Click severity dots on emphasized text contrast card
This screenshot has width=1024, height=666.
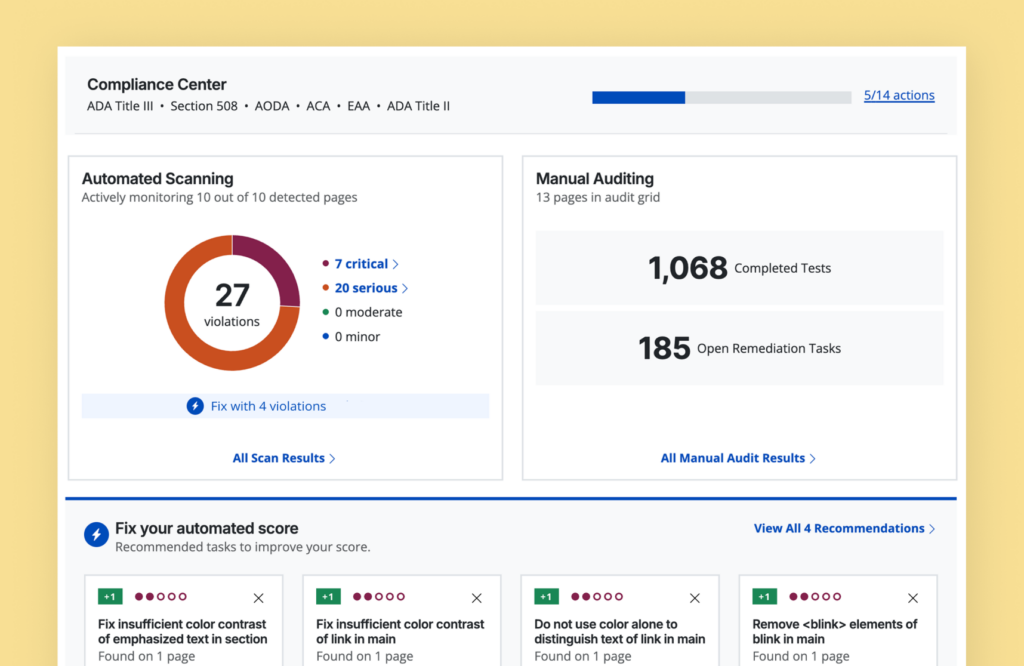pyautogui.click(x=161, y=597)
